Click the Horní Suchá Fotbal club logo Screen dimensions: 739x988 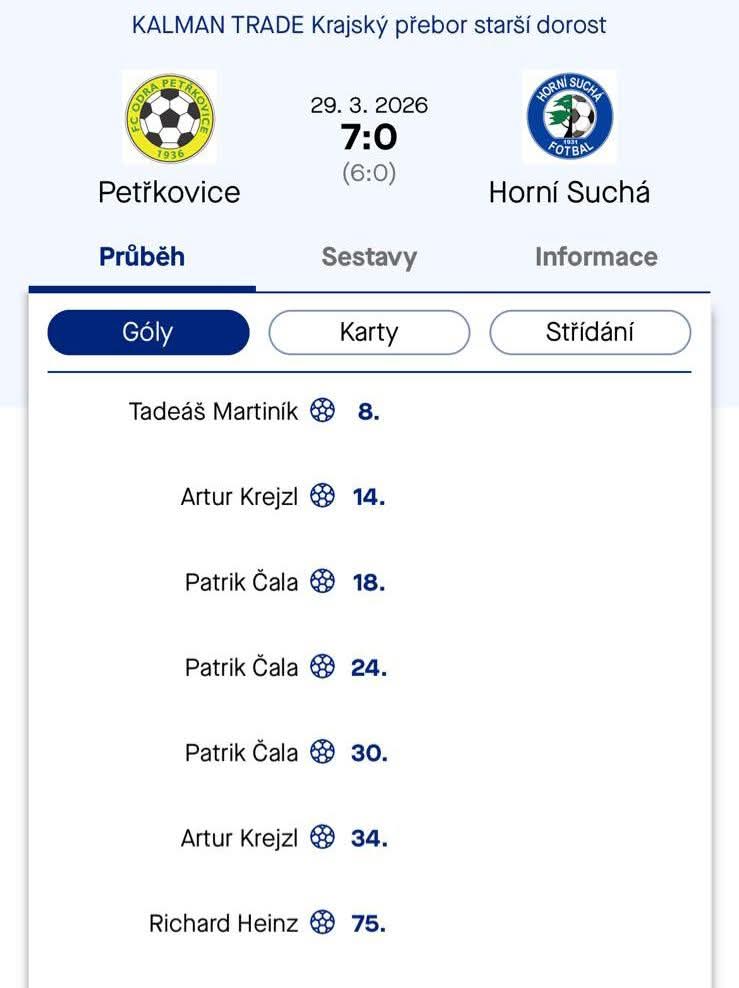[x=569, y=117]
